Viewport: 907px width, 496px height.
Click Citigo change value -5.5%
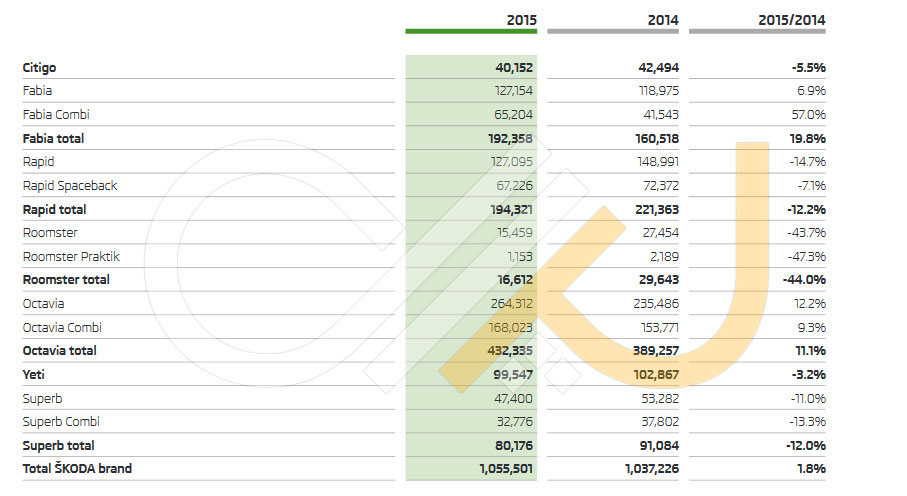pyautogui.click(x=809, y=68)
